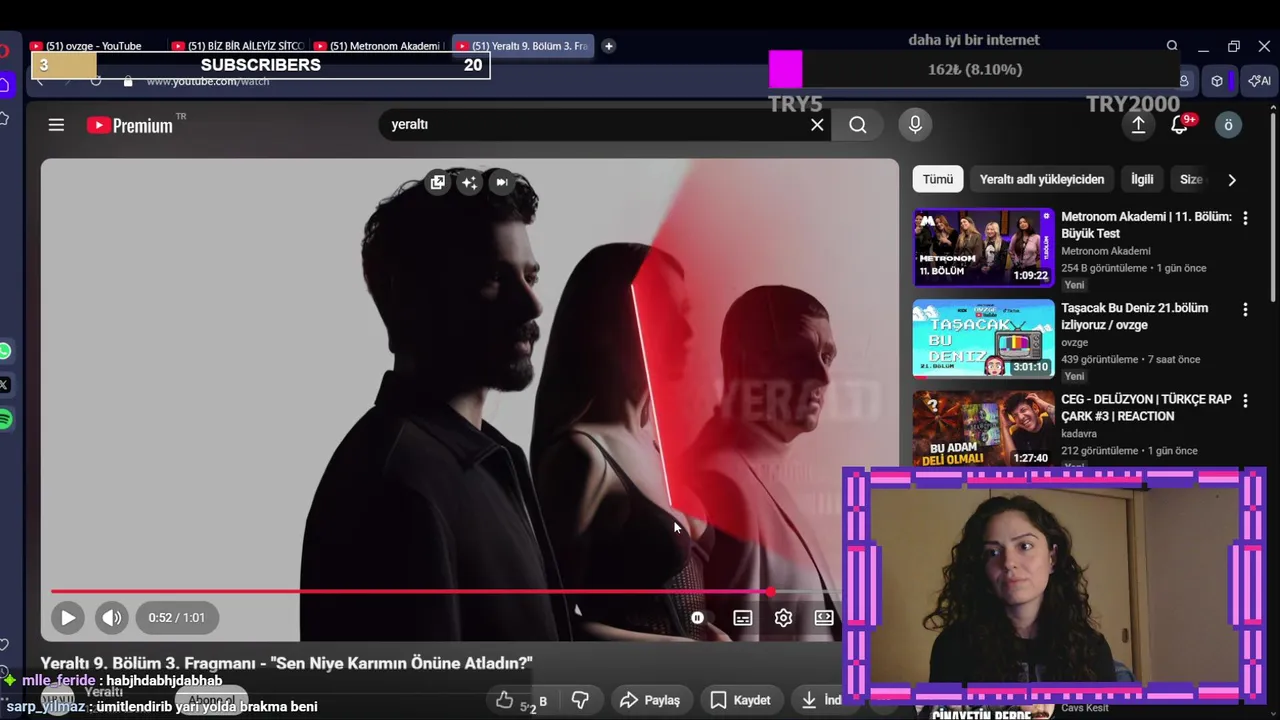Reload the page with the refresh icon

(96, 82)
